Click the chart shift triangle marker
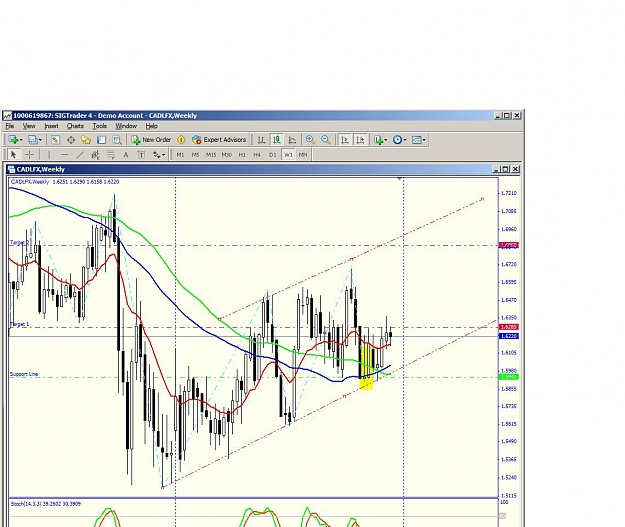 click(399, 179)
